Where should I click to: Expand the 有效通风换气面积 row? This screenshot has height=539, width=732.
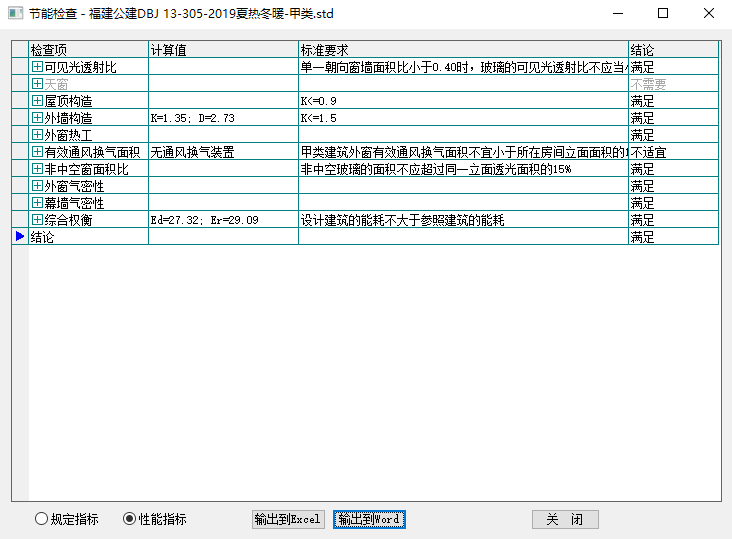point(37,152)
